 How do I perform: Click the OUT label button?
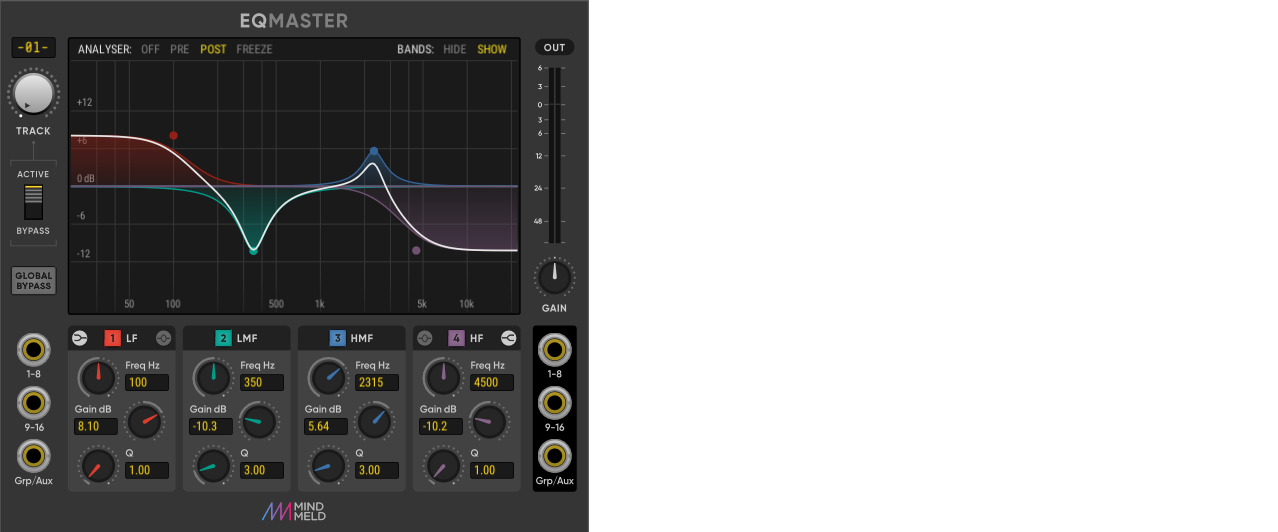(x=554, y=48)
